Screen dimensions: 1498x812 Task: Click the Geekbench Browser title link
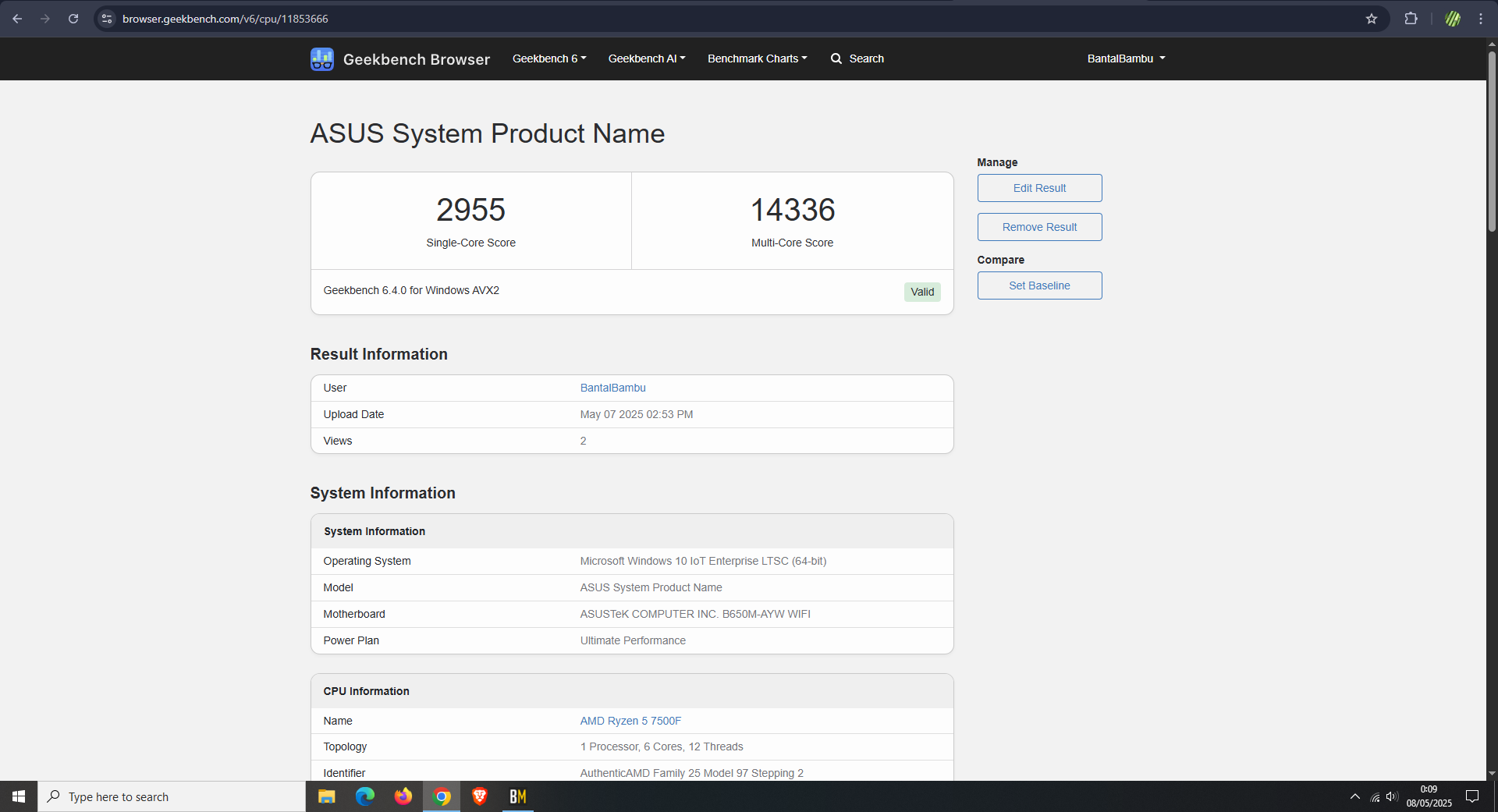pos(417,59)
